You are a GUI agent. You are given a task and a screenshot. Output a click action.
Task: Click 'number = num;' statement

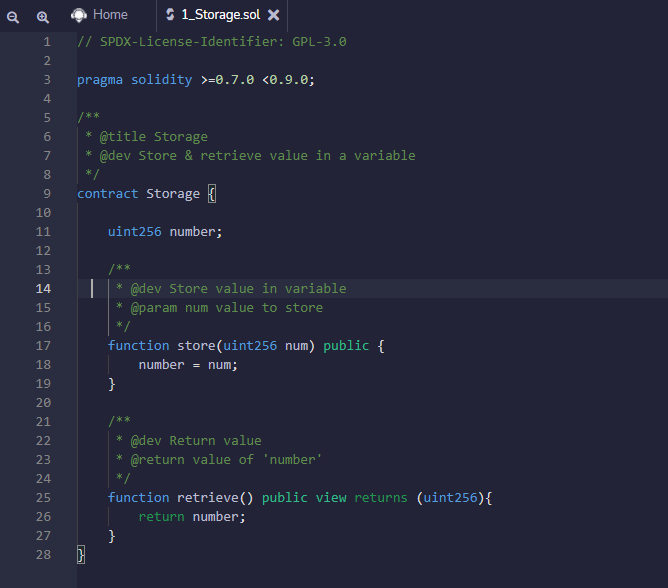point(188,365)
